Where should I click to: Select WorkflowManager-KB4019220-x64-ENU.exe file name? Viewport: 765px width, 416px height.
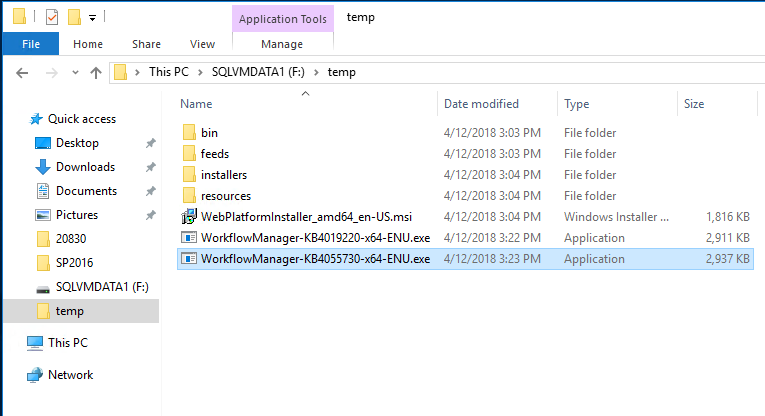315,238
